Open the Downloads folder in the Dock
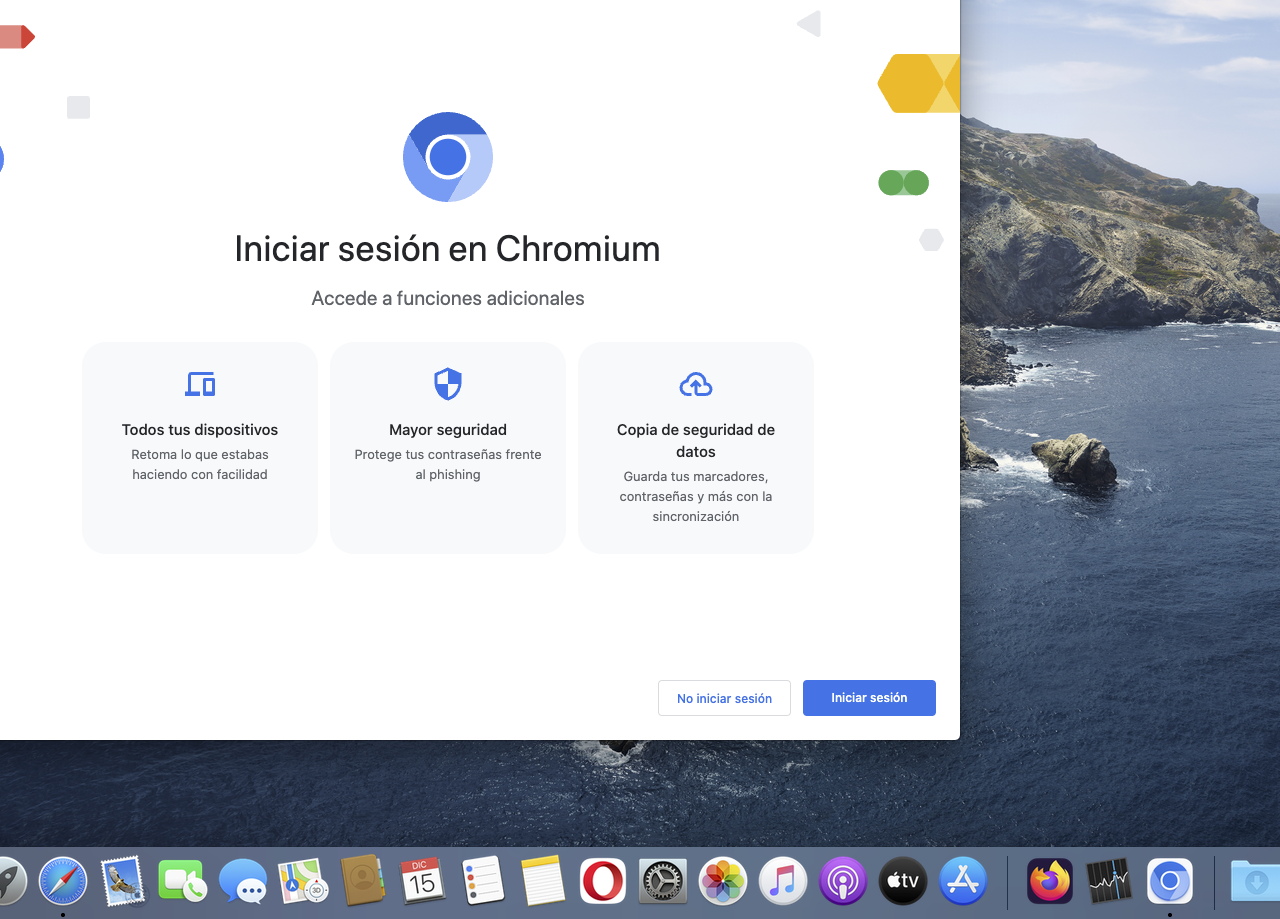This screenshot has width=1280, height=919. 1256,882
